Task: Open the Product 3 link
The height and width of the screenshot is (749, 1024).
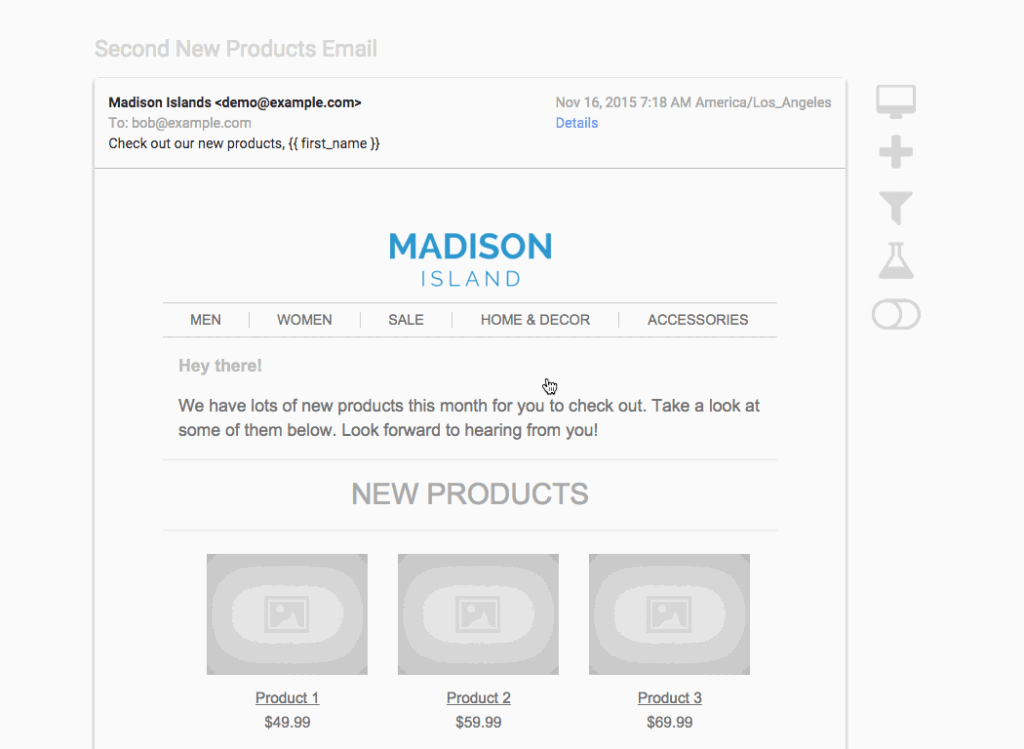Action: (x=669, y=698)
